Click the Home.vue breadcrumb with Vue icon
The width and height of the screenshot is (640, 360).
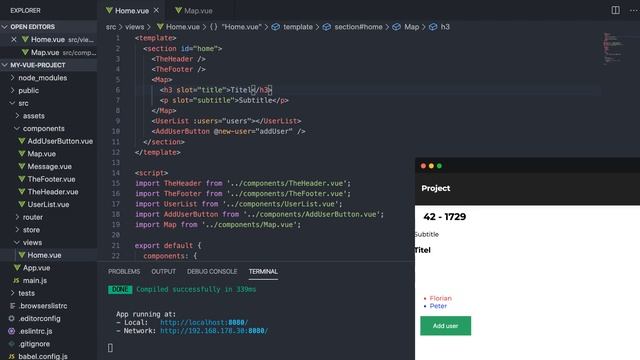[x=178, y=27]
